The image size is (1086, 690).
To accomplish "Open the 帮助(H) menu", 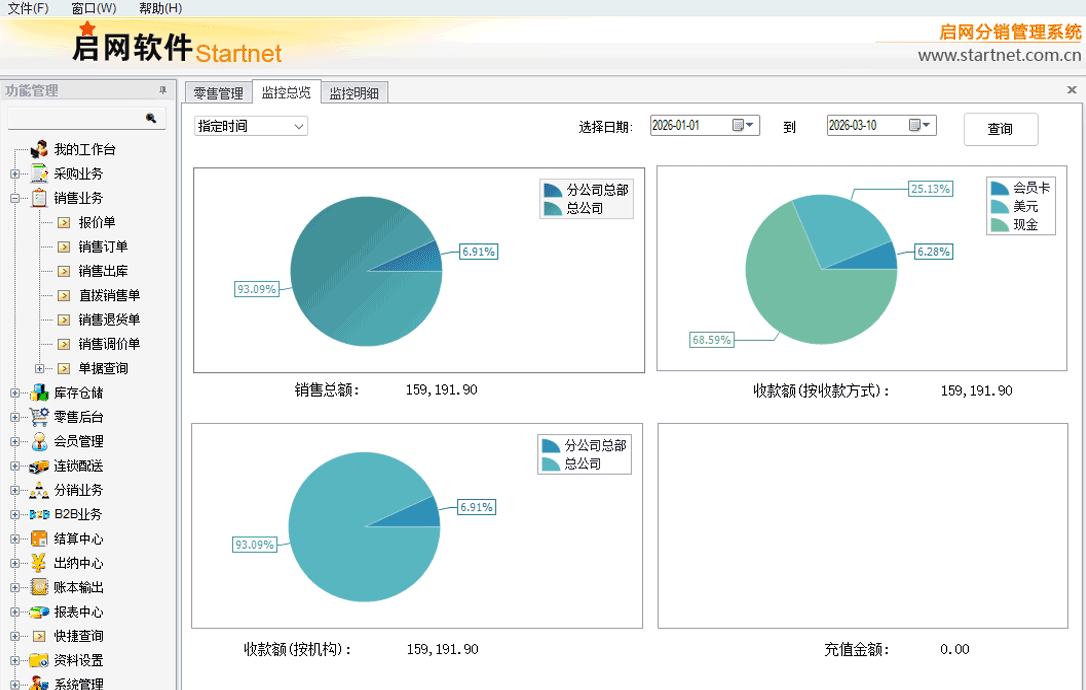I will (160, 8).
